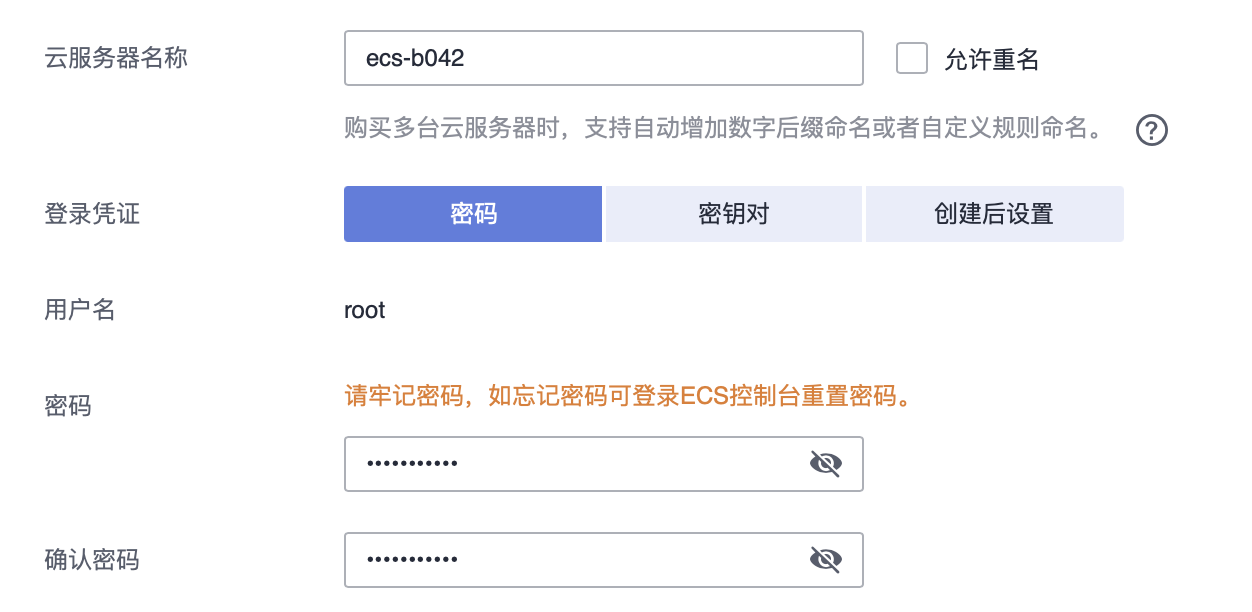The width and height of the screenshot is (1252, 612).
Task: Switch to the 密钥对 tab
Action: (x=733, y=214)
